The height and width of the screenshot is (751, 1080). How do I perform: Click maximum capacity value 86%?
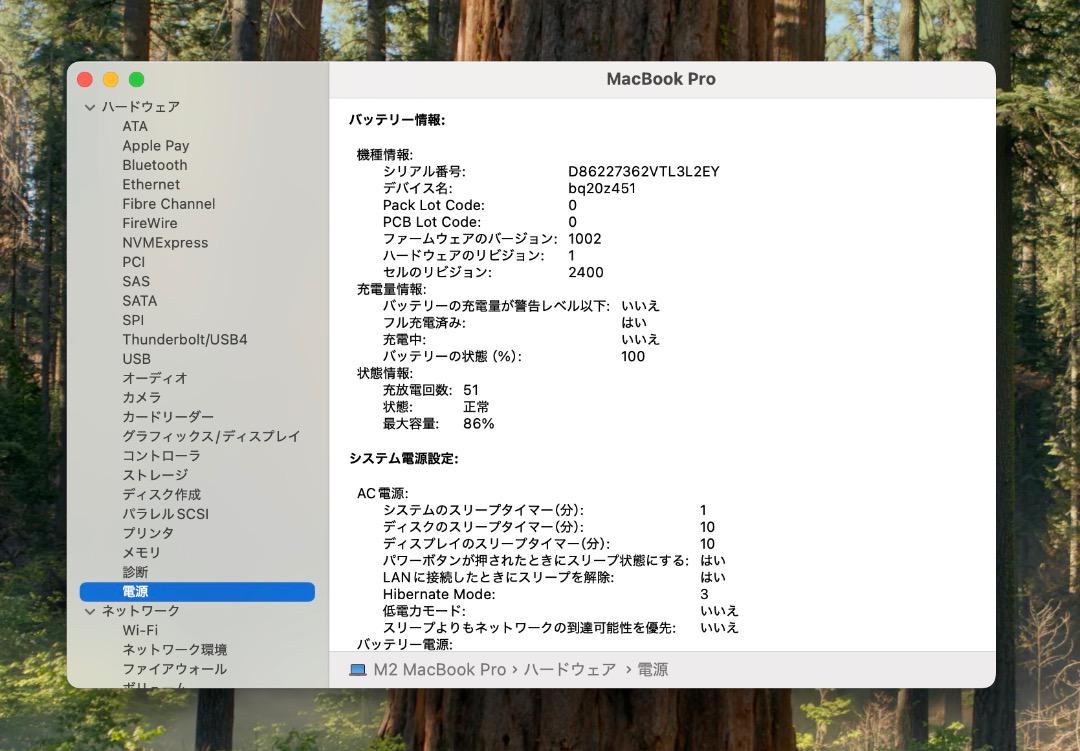click(479, 424)
